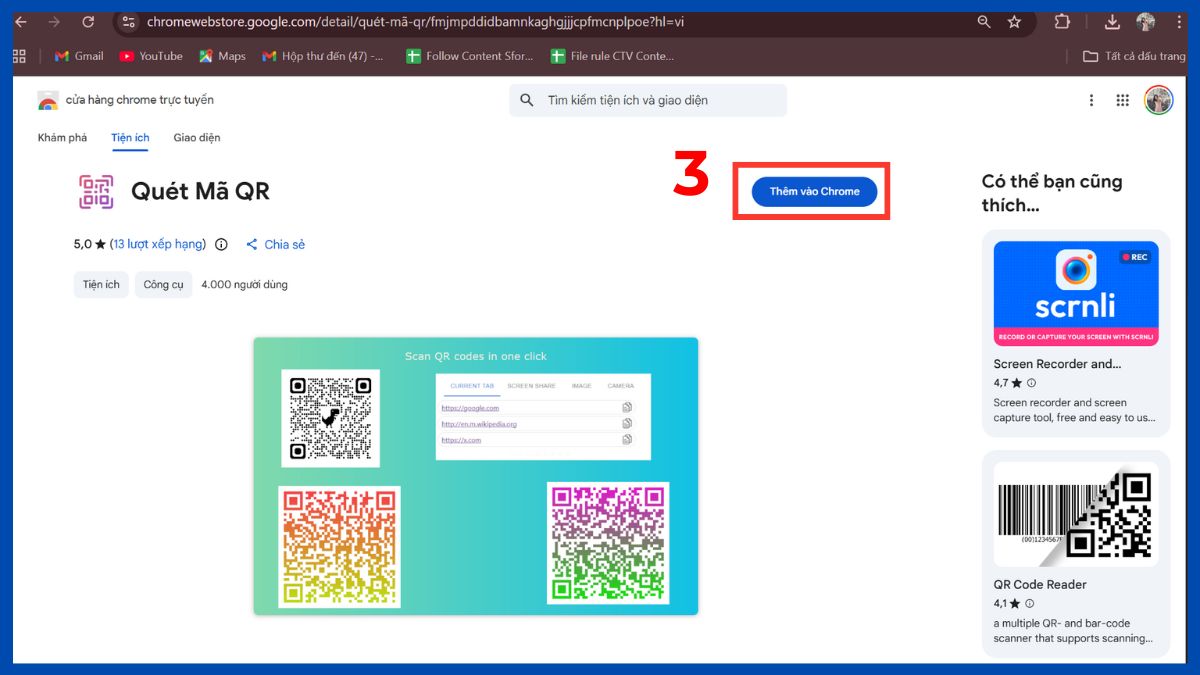This screenshot has width=1200, height=675.
Task: Switch to the Giao diện tab
Action: click(x=197, y=137)
